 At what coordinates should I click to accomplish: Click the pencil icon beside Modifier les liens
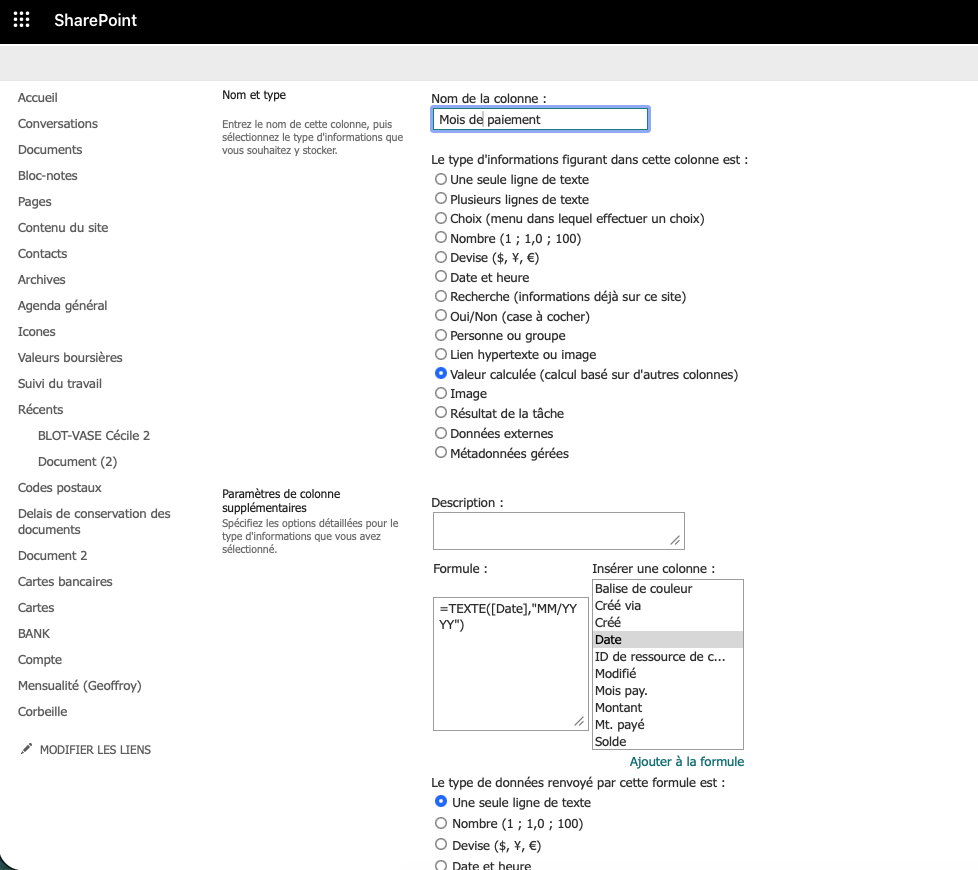click(26, 749)
